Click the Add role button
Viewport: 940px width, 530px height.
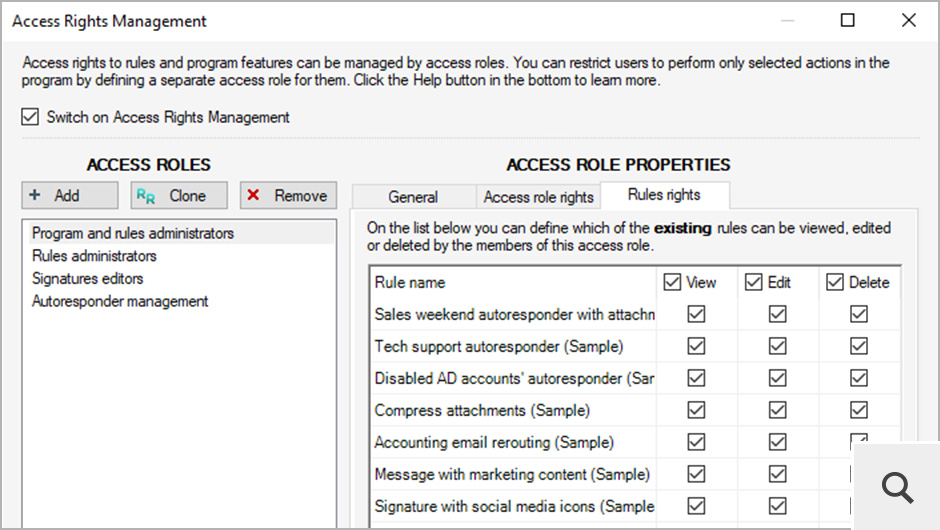[x=70, y=195]
